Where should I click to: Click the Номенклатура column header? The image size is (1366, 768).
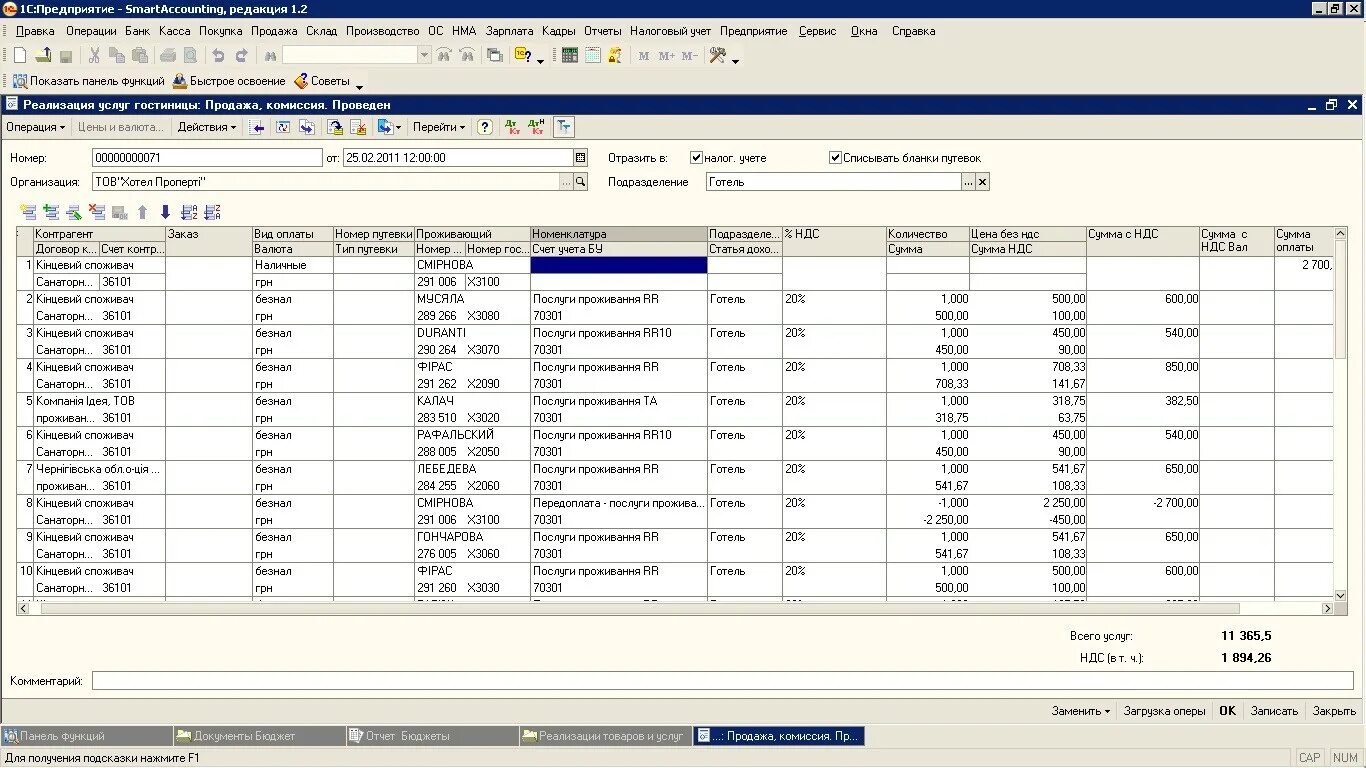[x=619, y=234]
